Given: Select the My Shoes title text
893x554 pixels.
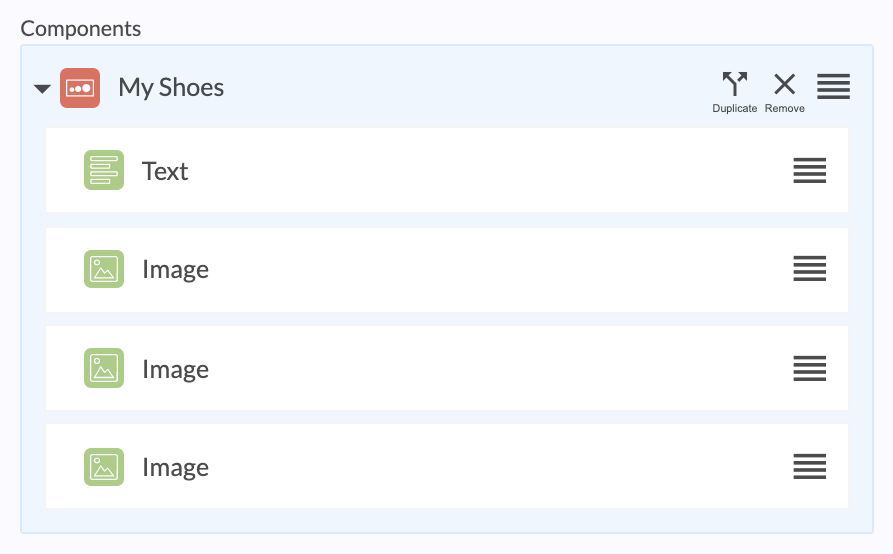Looking at the screenshot, I should pos(171,88).
